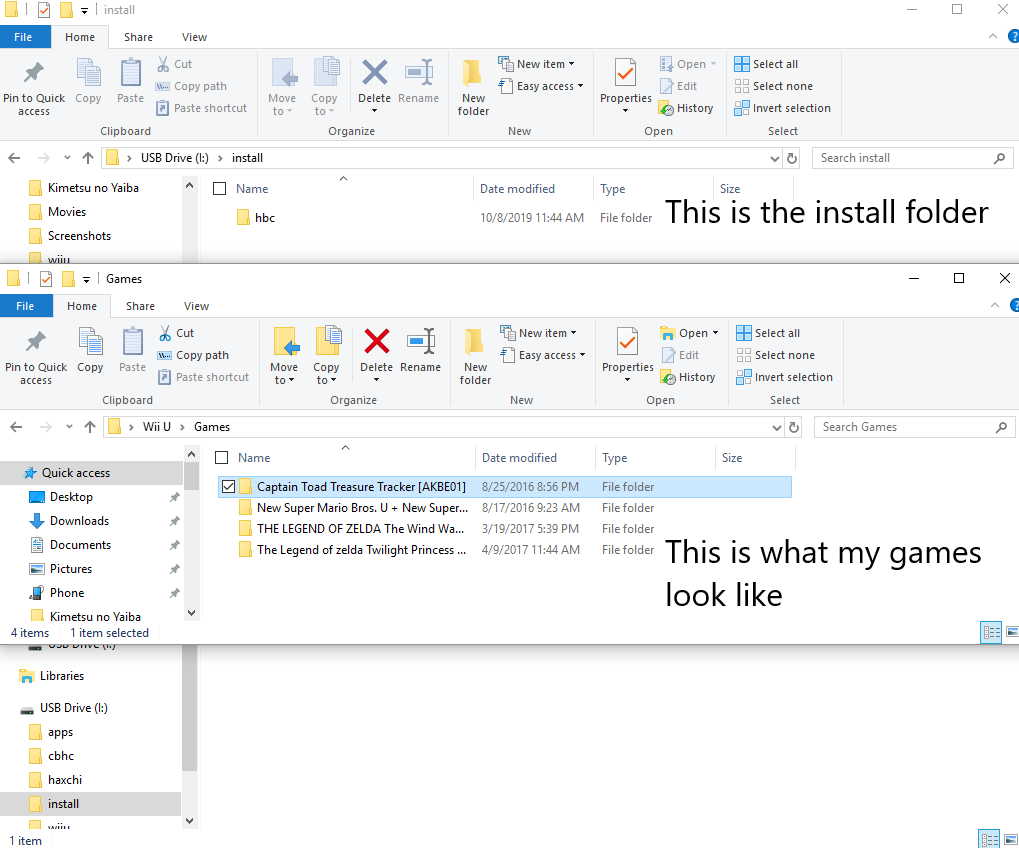The width and height of the screenshot is (1019, 848).
Task: Collapse the ribbon in the Games window
Action: click(x=994, y=305)
